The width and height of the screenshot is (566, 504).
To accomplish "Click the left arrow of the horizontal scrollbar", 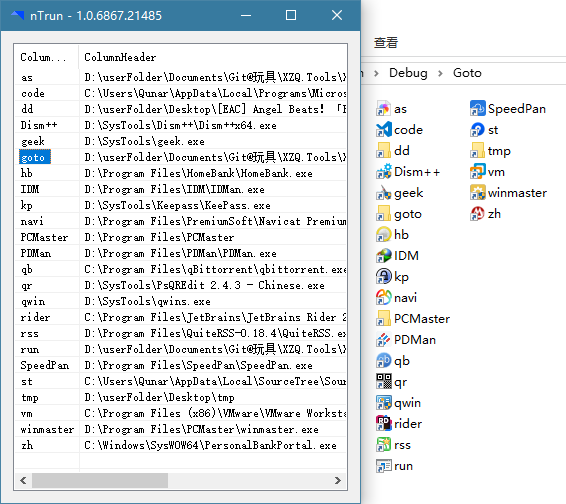I will pyautogui.click(x=23, y=480).
